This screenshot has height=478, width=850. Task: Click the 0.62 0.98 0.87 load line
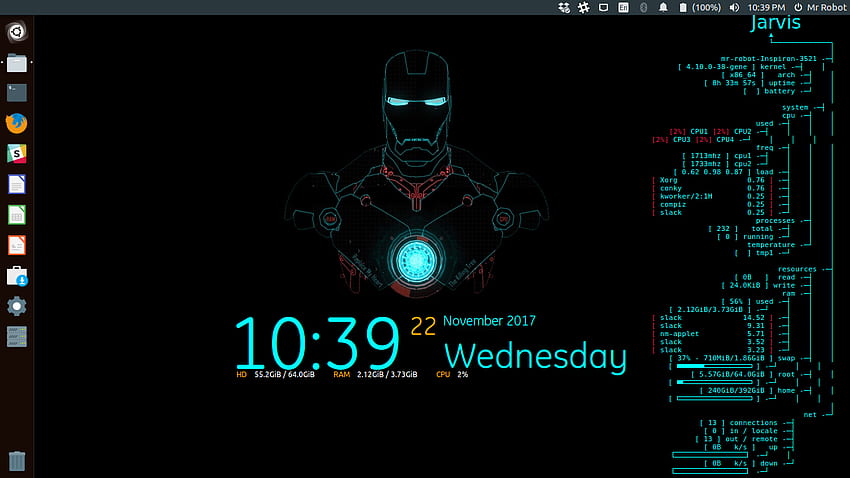[x=723, y=172]
